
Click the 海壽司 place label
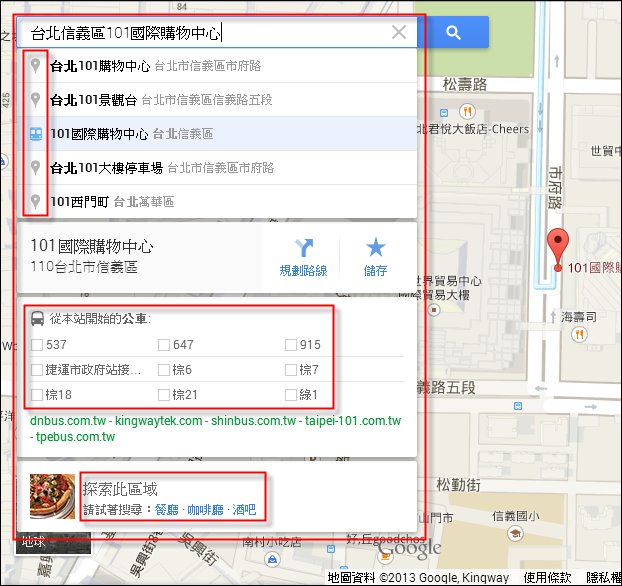pos(579,317)
